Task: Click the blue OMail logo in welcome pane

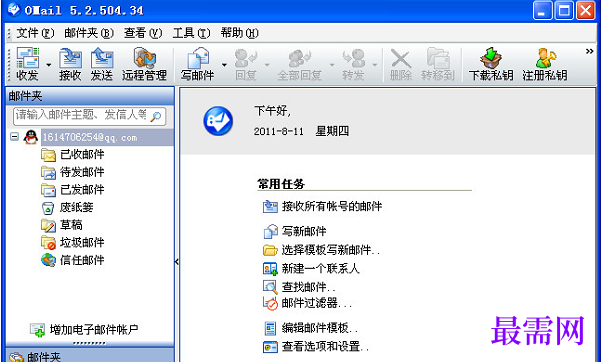Action: 218,121
